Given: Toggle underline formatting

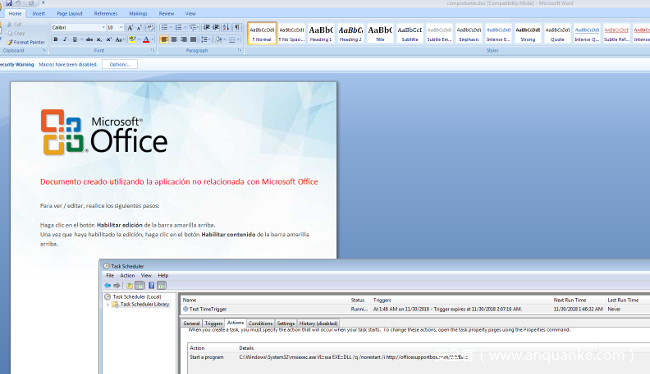Looking at the screenshot, I should 75,39.
